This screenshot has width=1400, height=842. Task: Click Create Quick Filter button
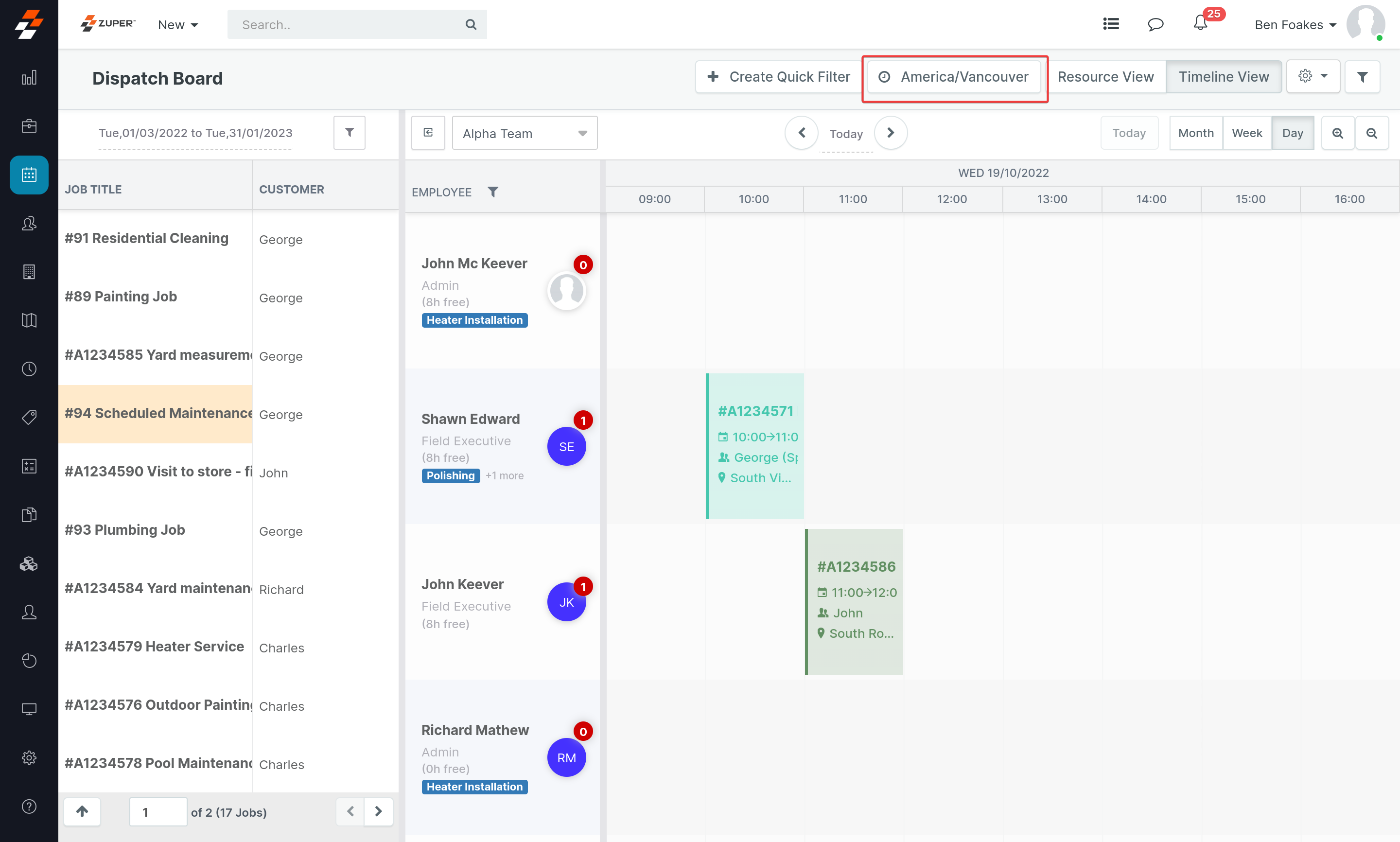pos(779,77)
